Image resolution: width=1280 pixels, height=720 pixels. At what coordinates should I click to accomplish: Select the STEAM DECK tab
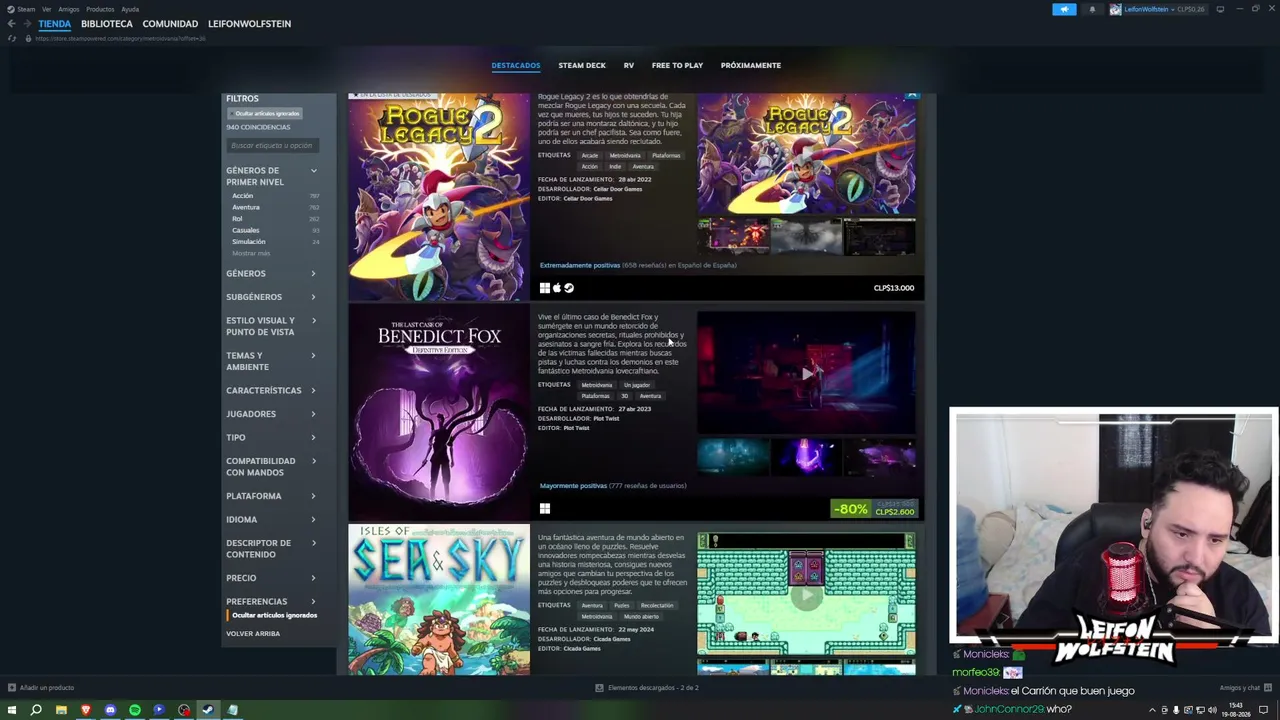coord(582,66)
